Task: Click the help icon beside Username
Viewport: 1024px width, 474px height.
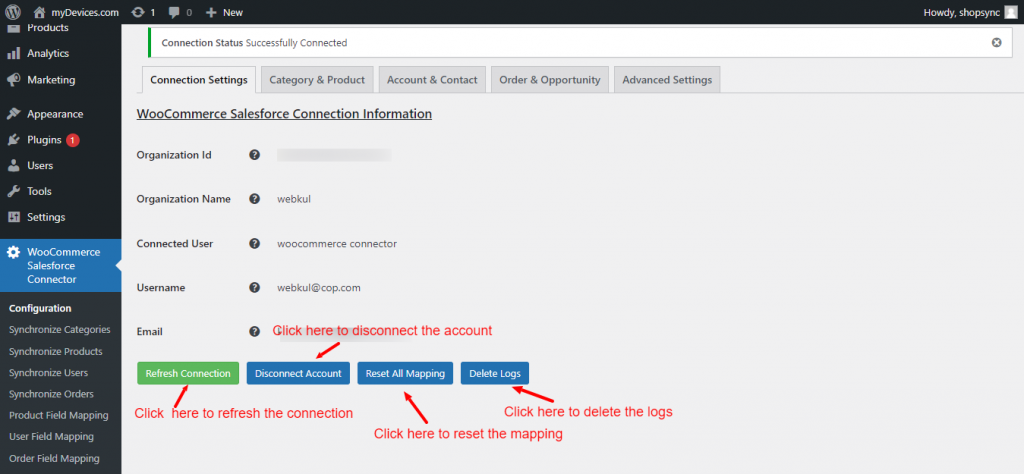Action: [255, 287]
